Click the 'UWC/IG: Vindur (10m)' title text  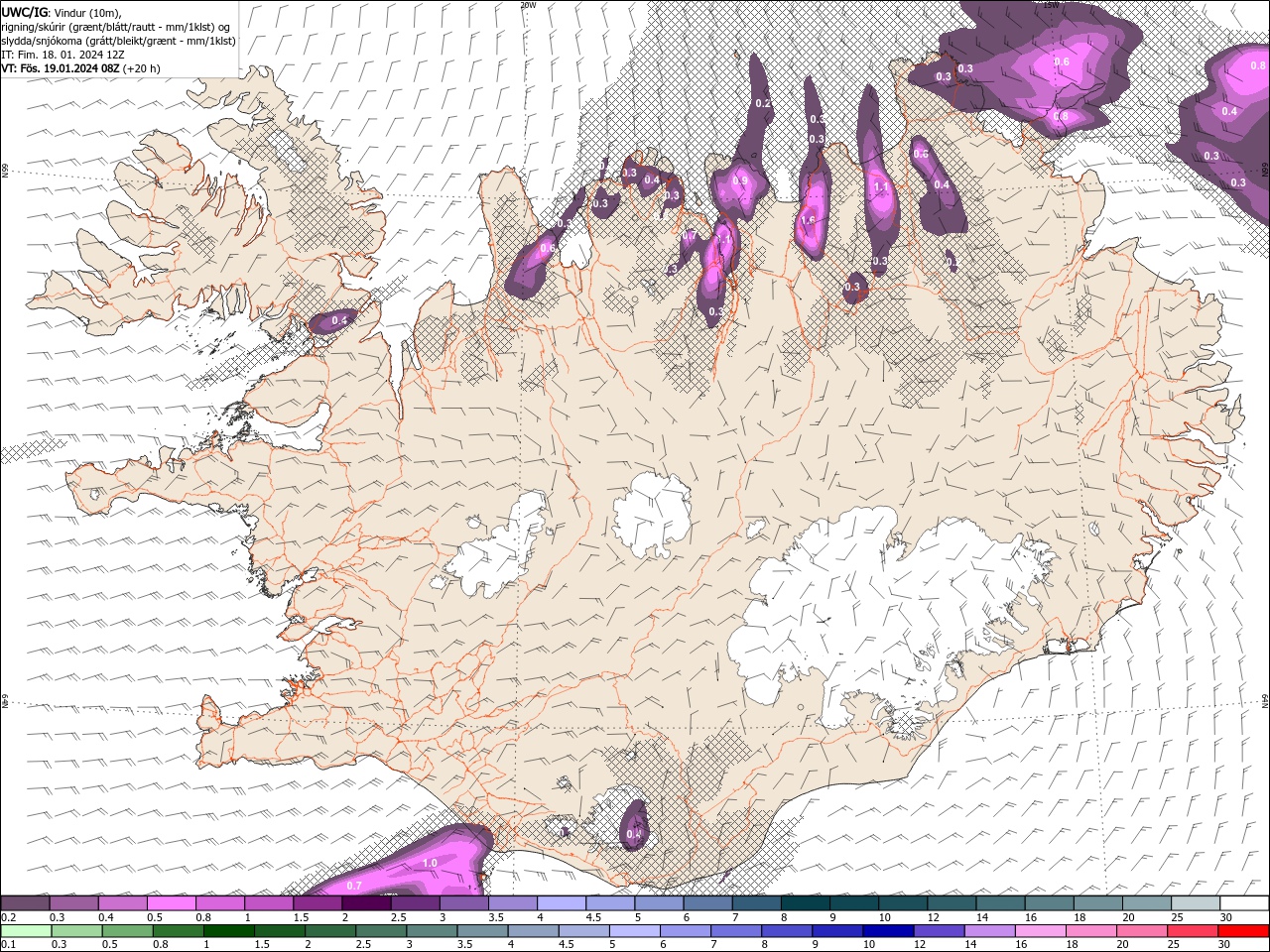coord(62,12)
